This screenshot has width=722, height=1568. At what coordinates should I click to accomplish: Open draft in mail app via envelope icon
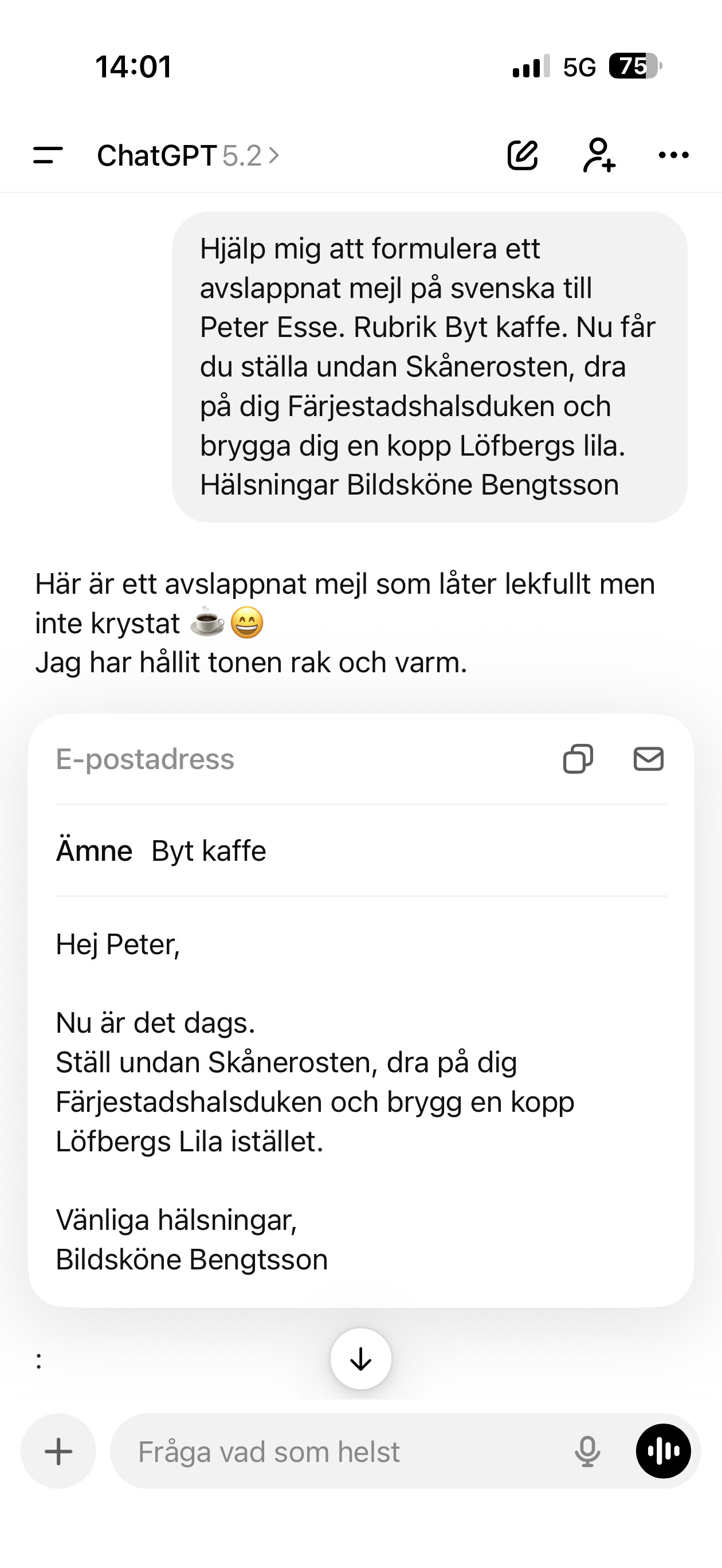tap(648, 759)
